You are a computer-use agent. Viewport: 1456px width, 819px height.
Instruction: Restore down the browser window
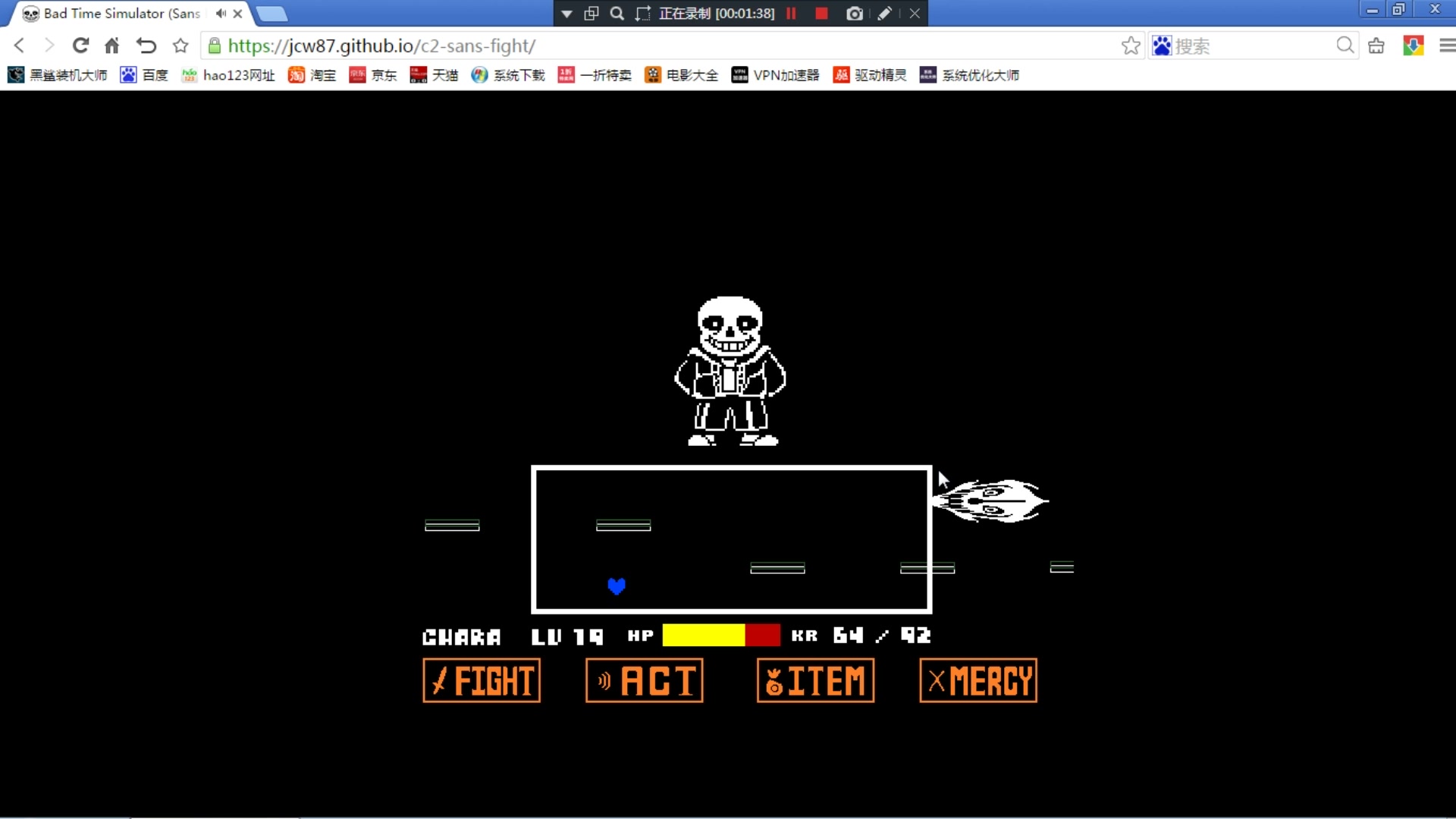(x=1398, y=9)
